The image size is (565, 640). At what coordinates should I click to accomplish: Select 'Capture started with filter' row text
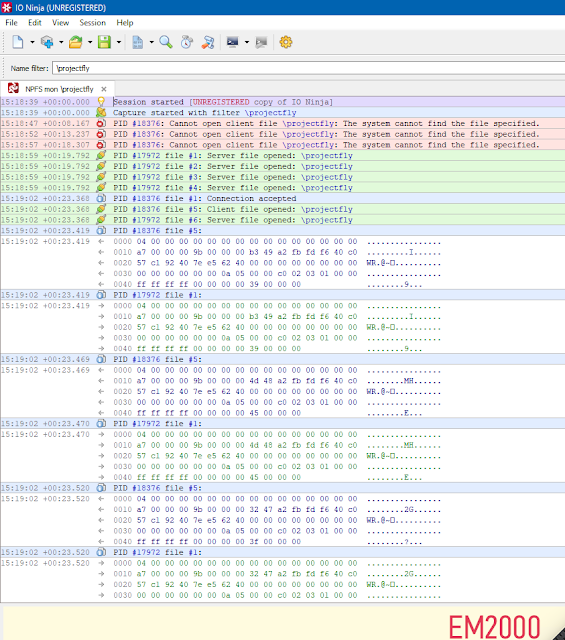coord(205,112)
